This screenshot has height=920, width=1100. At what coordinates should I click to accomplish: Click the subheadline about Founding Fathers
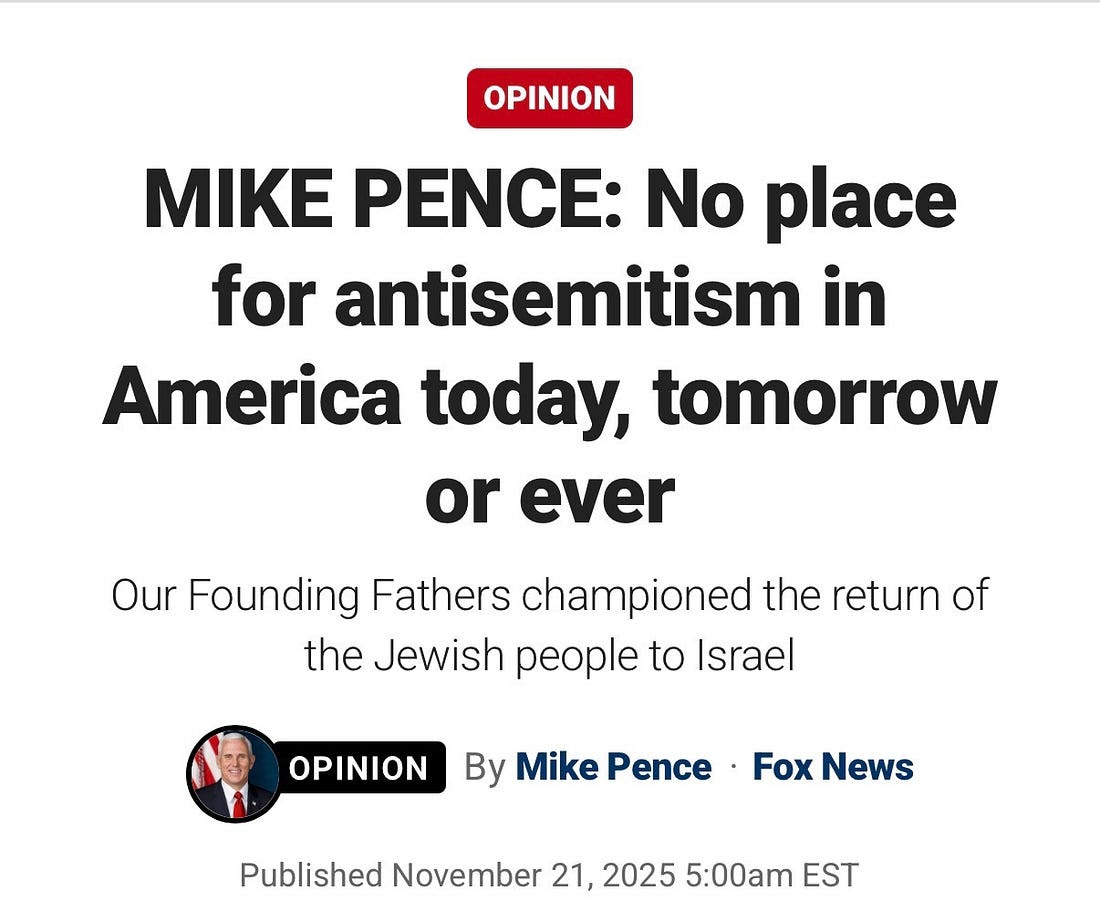(x=549, y=625)
